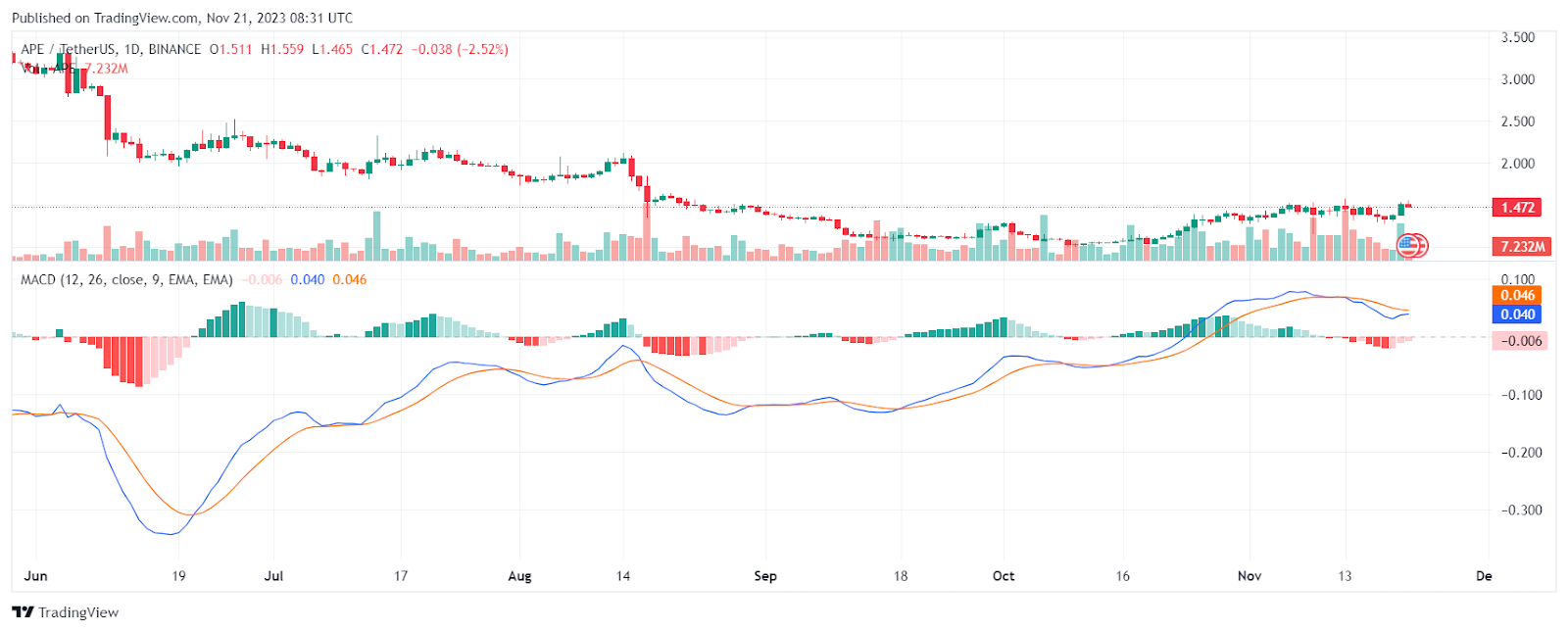The width and height of the screenshot is (1568, 632).
Task: Click the red 7.232M volume axis label
Action: tap(1521, 247)
